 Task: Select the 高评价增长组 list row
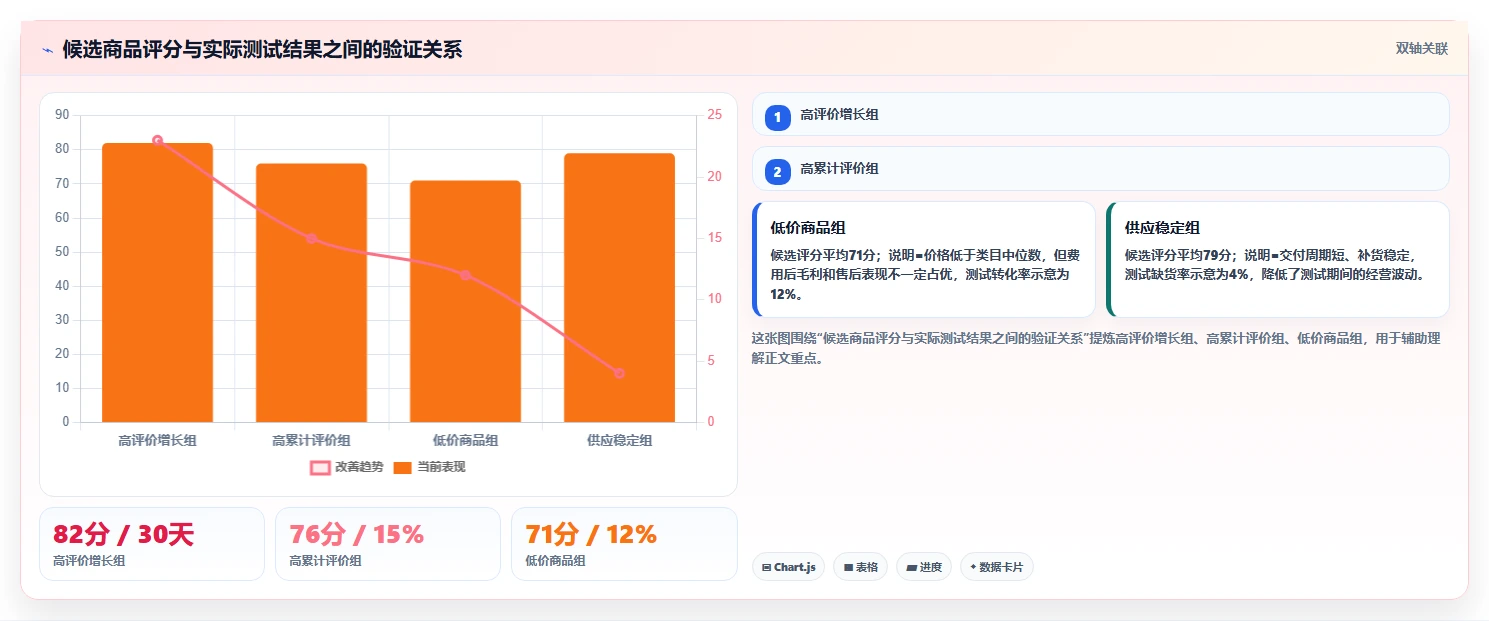tap(1100, 115)
